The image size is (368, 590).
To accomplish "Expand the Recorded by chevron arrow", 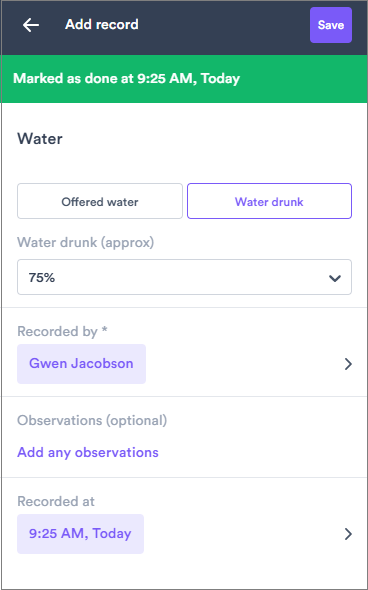I will pos(348,364).
